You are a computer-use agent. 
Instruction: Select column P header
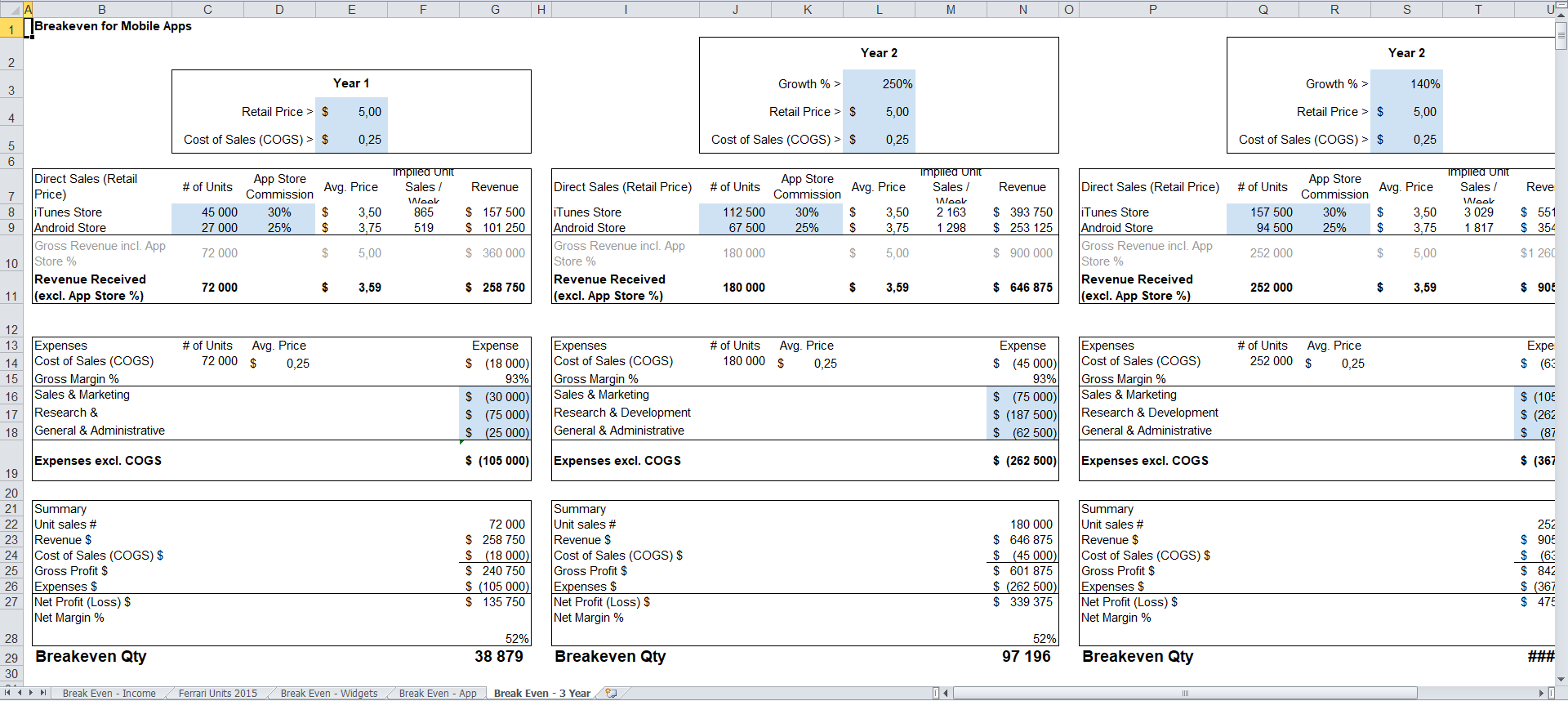coord(1152,9)
